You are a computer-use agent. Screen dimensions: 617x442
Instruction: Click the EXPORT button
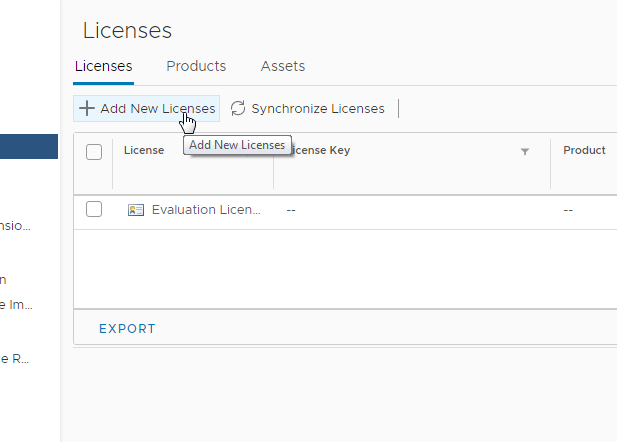click(127, 328)
